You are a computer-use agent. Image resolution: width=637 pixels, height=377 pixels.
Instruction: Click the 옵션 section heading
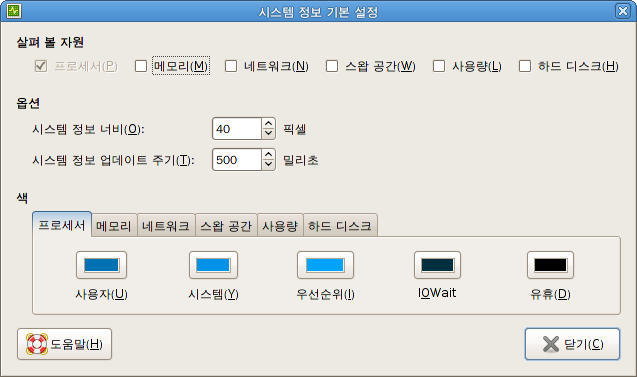[x=28, y=103]
